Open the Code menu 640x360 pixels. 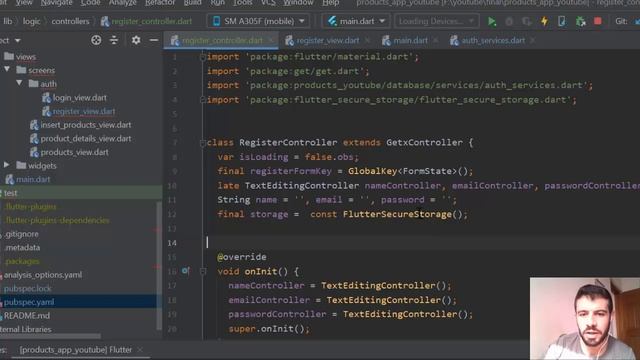[90, 3]
